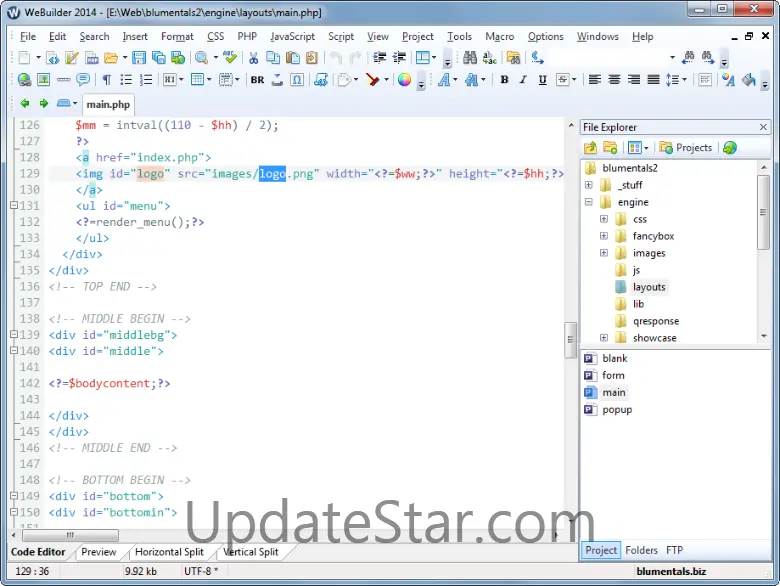This screenshot has width=780, height=586.
Task: Click the Insert image icon
Action: [44, 80]
